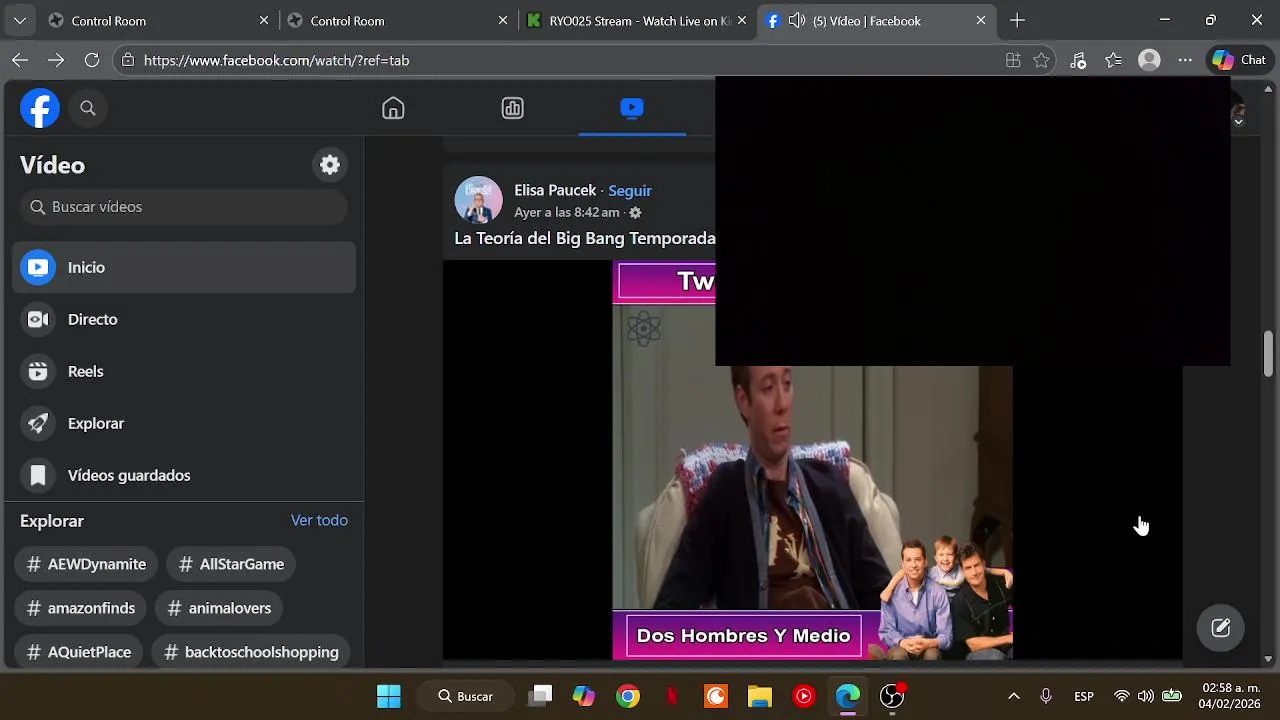Open the amazonfinds hashtag chip
This screenshot has height=720, width=1280.
tap(80, 608)
